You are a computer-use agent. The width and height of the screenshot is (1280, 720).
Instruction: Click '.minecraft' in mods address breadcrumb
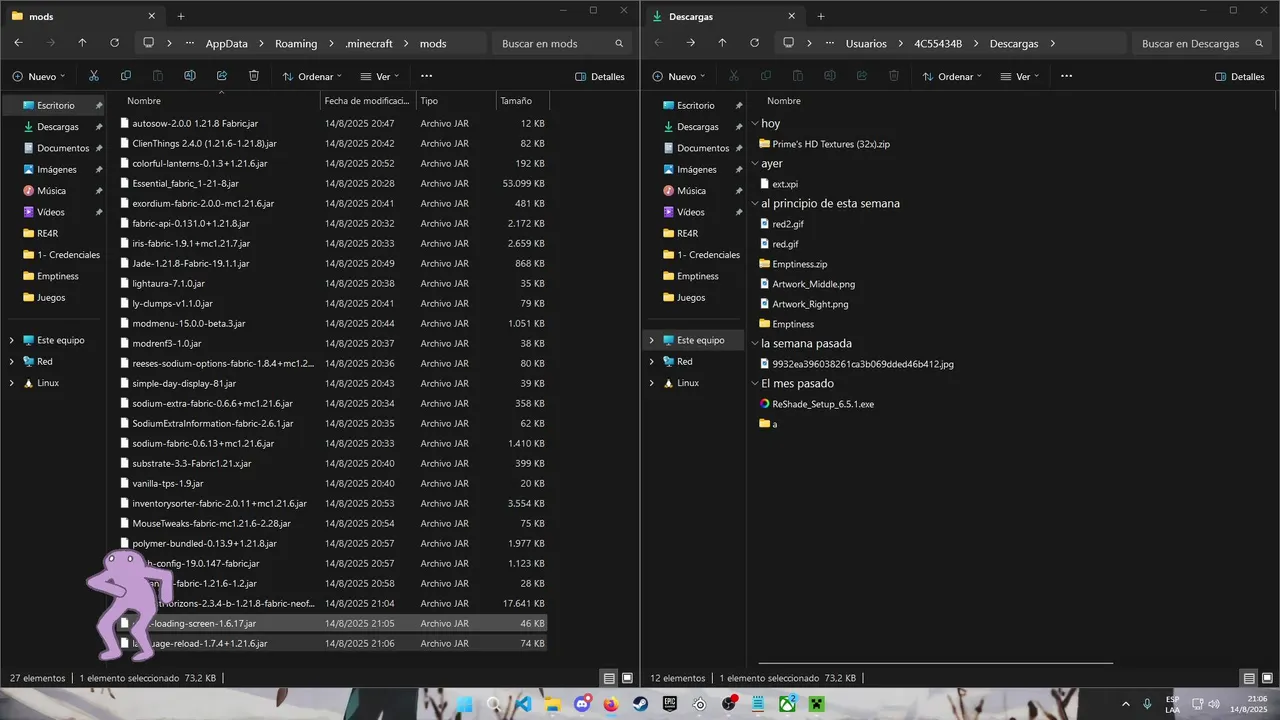tap(369, 43)
